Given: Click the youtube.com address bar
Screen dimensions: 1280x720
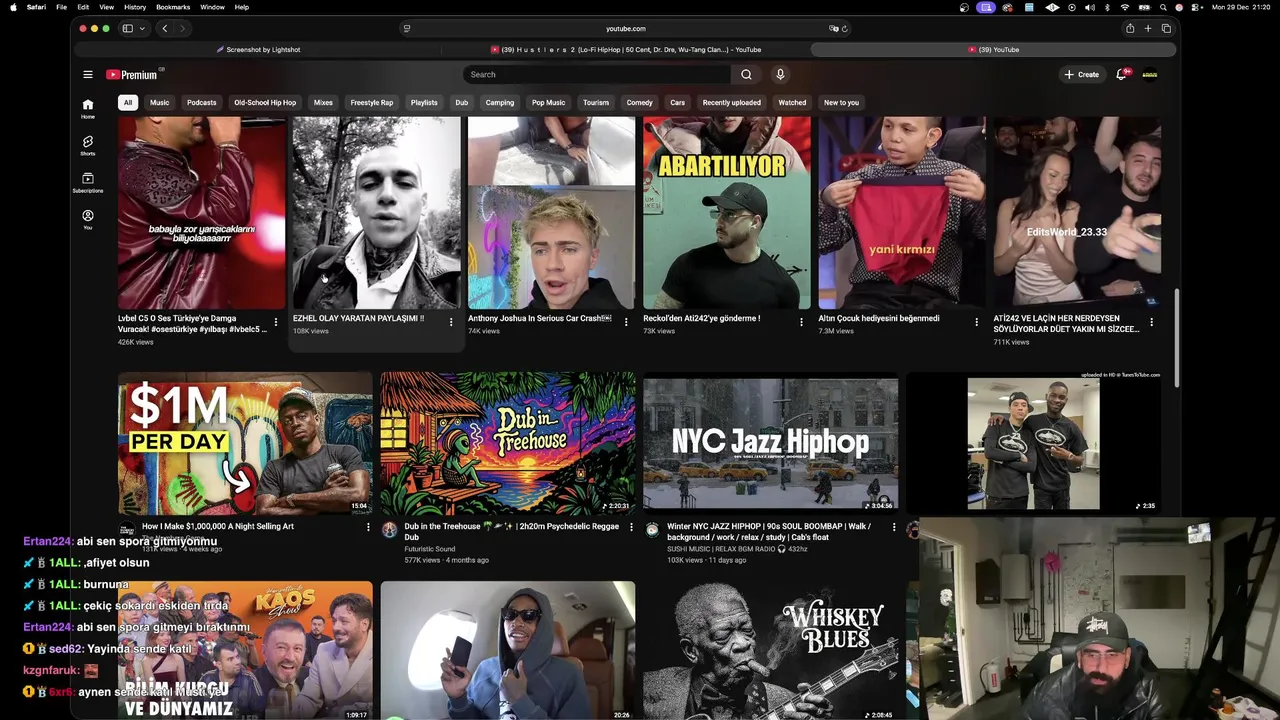Looking at the screenshot, I should point(625,28).
